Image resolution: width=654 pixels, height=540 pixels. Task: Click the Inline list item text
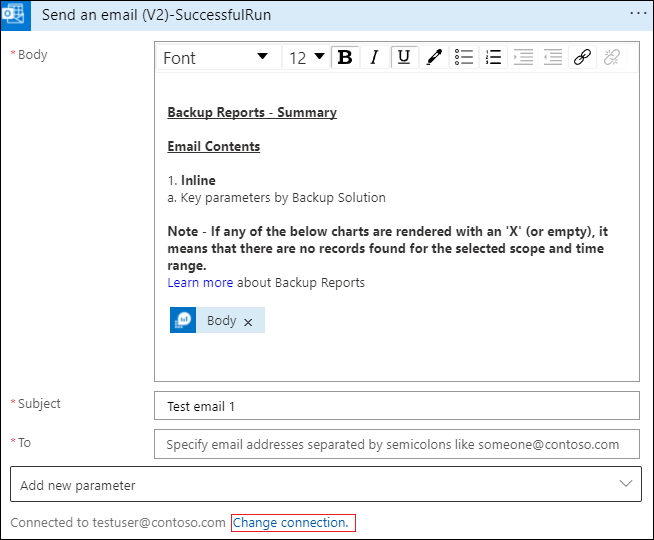198,181
